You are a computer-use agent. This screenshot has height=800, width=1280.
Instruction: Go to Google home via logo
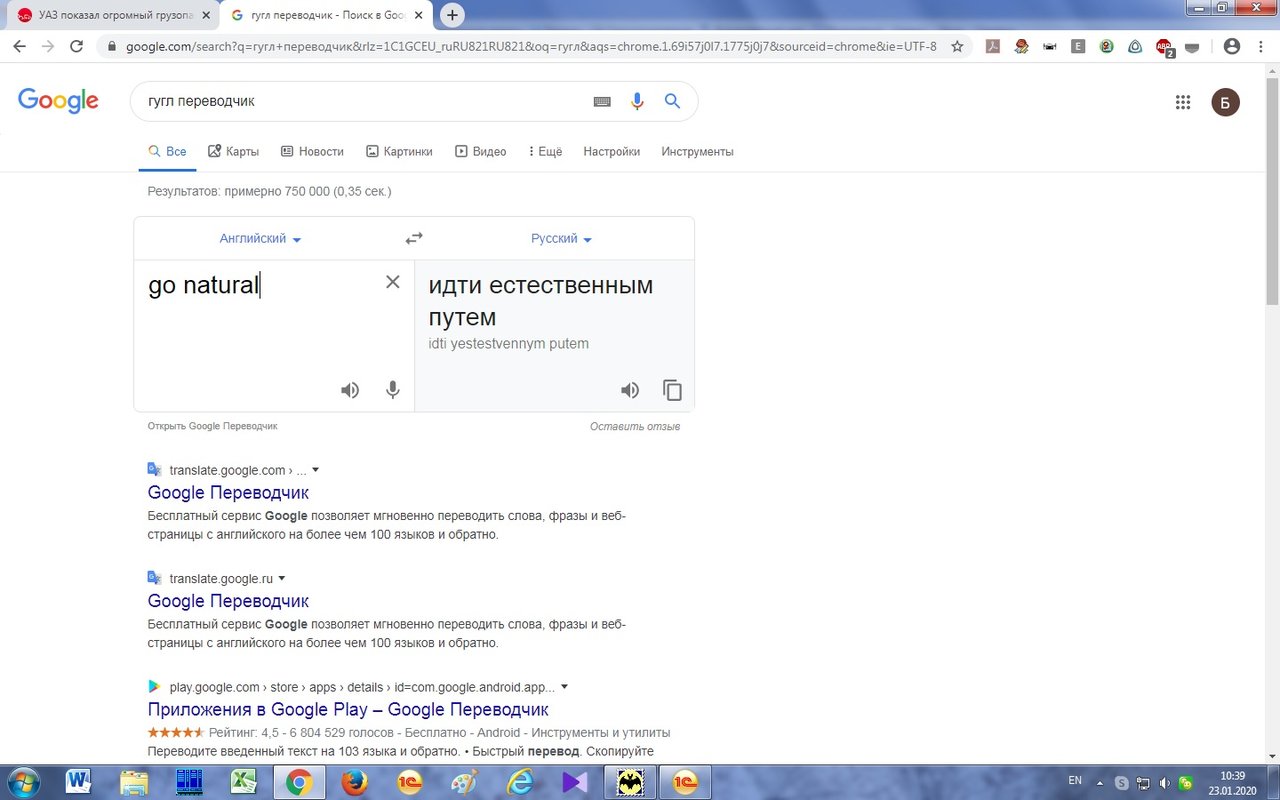[58, 100]
